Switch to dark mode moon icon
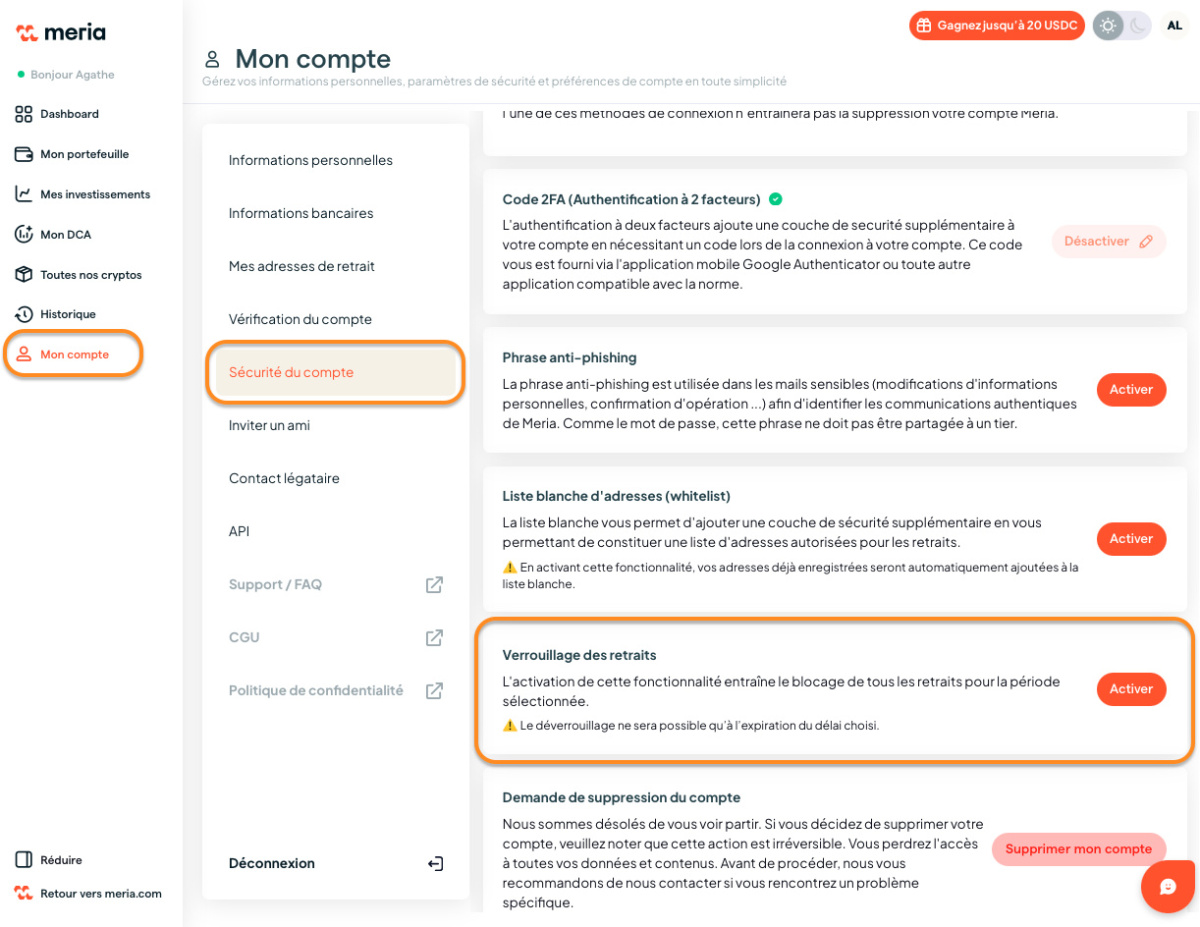The image size is (1200, 927). [1138, 26]
